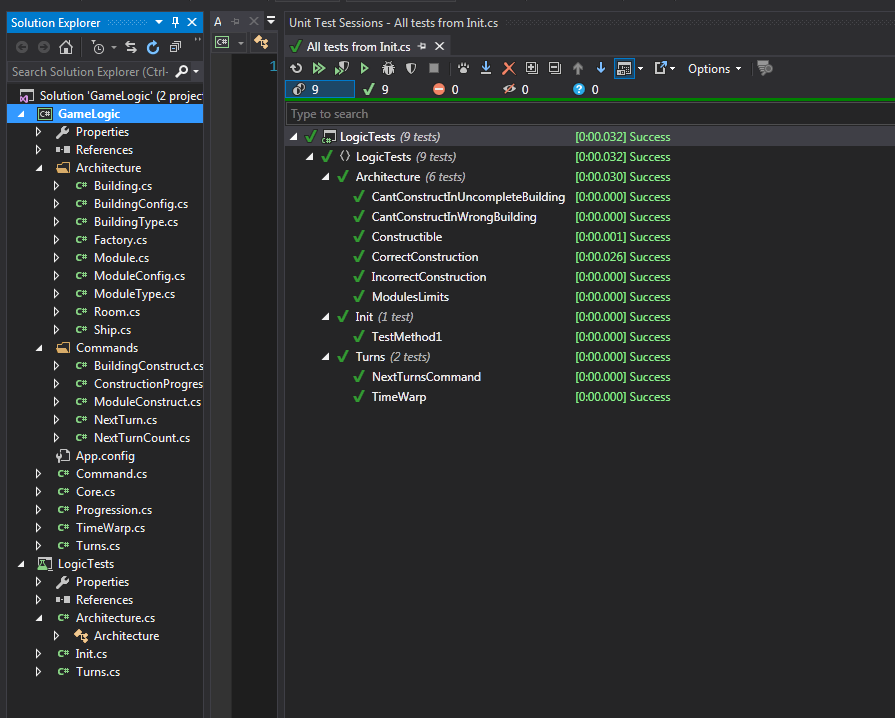
Task: Click the Debug Unit Tests bug icon
Action: coord(388,68)
